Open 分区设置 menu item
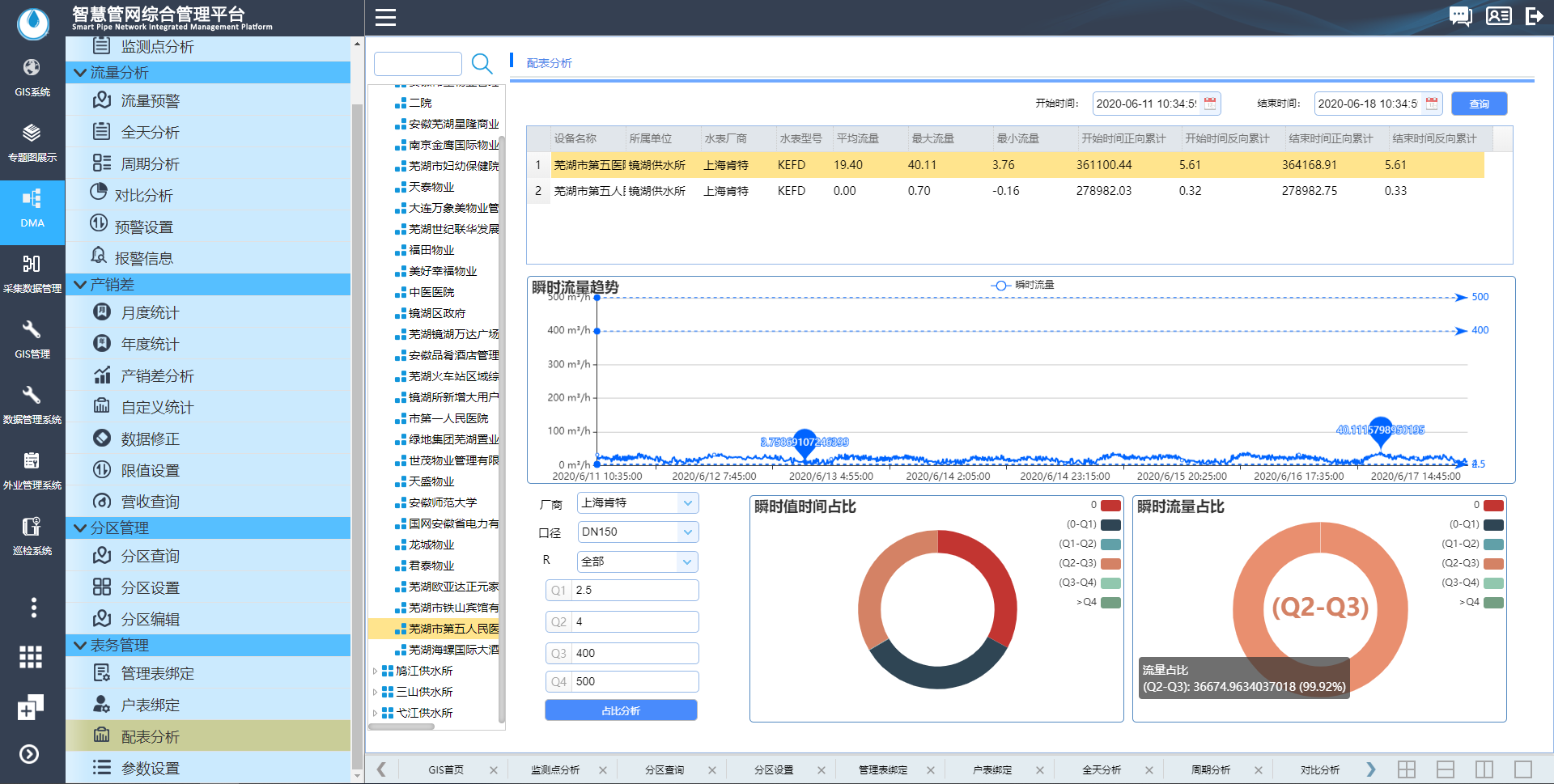This screenshot has height=784, width=1554. pos(208,587)
